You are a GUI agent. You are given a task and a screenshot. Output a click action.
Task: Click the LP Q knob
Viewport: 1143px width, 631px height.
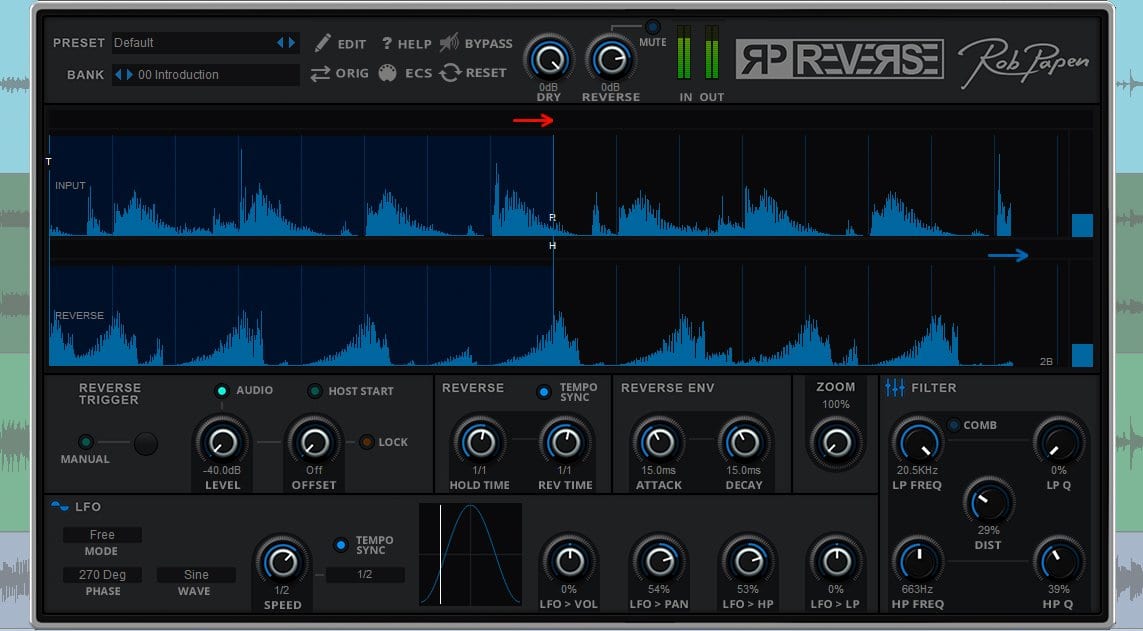1058,442
